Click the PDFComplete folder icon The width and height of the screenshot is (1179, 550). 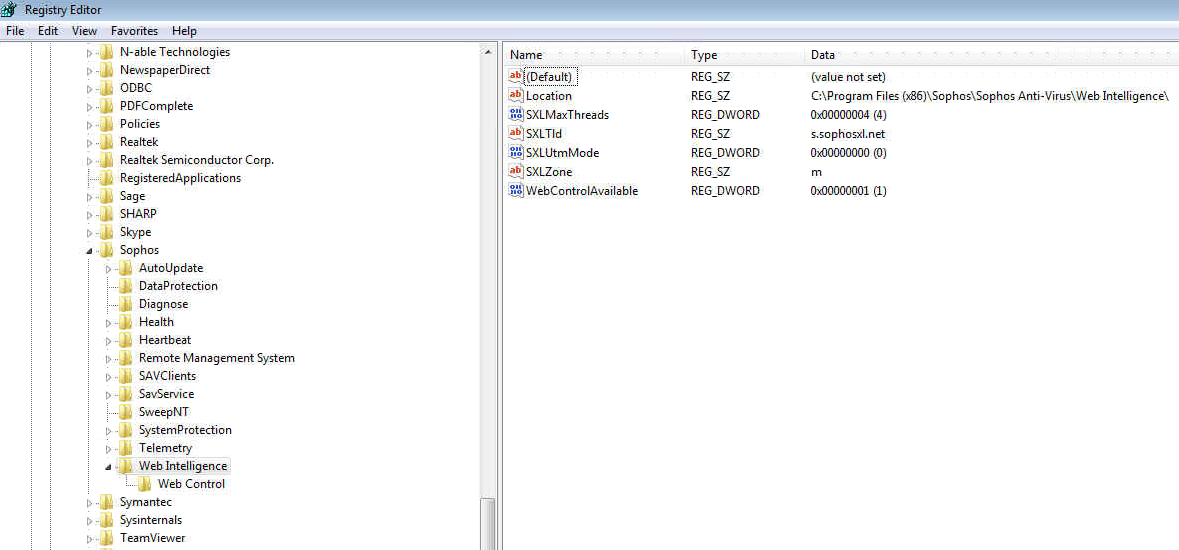tap(107, 106)
